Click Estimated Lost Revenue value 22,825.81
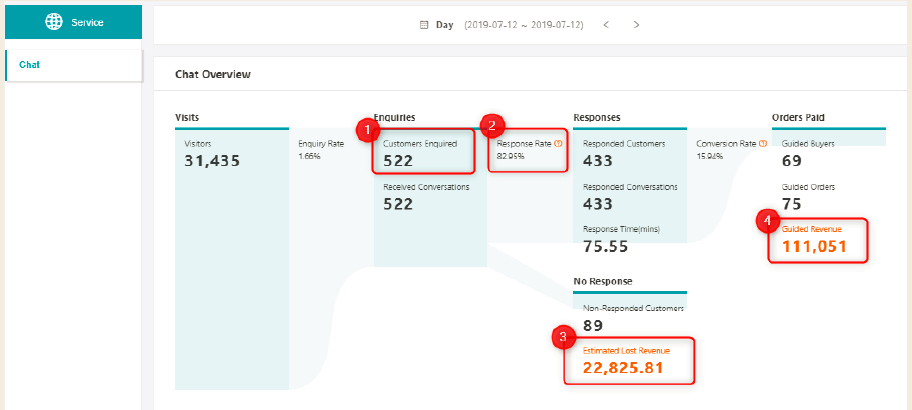 pyautogui.click(x=623, y=368)
